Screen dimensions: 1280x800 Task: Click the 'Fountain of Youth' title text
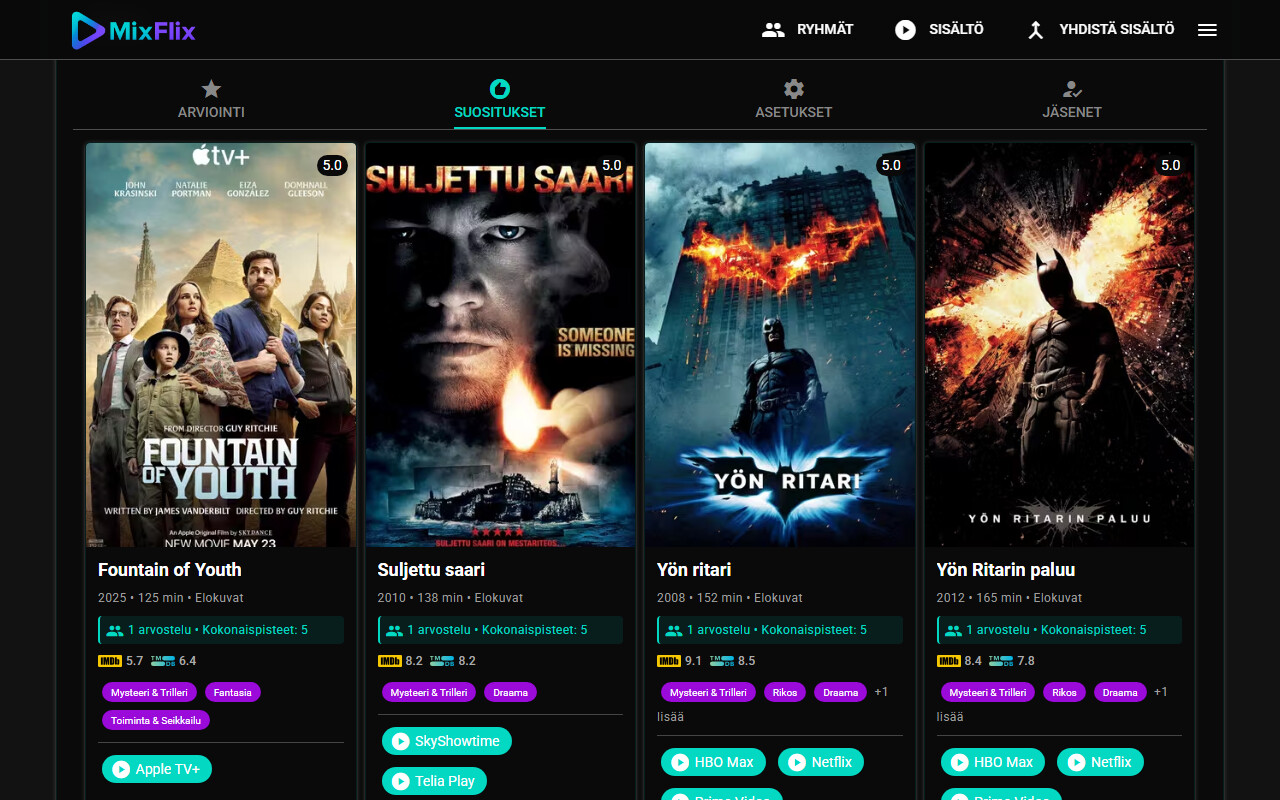click(170, 570)
